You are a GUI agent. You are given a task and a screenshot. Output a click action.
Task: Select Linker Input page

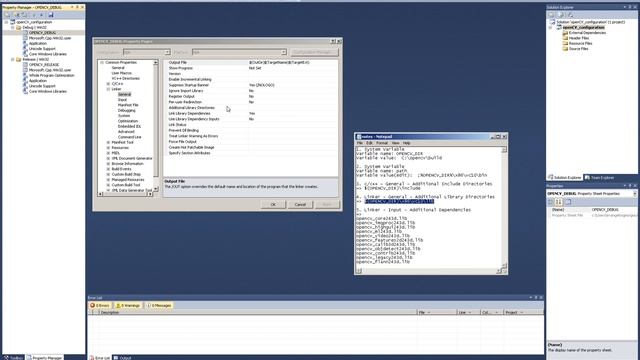tap(122, 100)
